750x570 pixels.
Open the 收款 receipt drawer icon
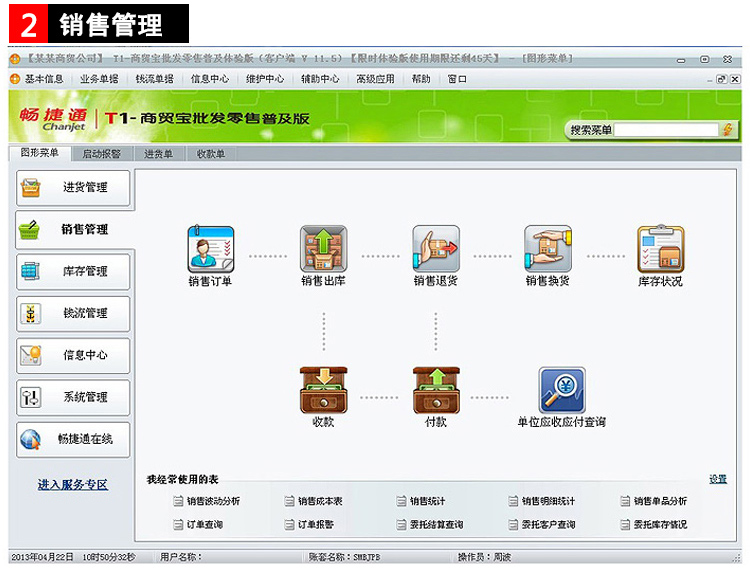pos(323,390)
